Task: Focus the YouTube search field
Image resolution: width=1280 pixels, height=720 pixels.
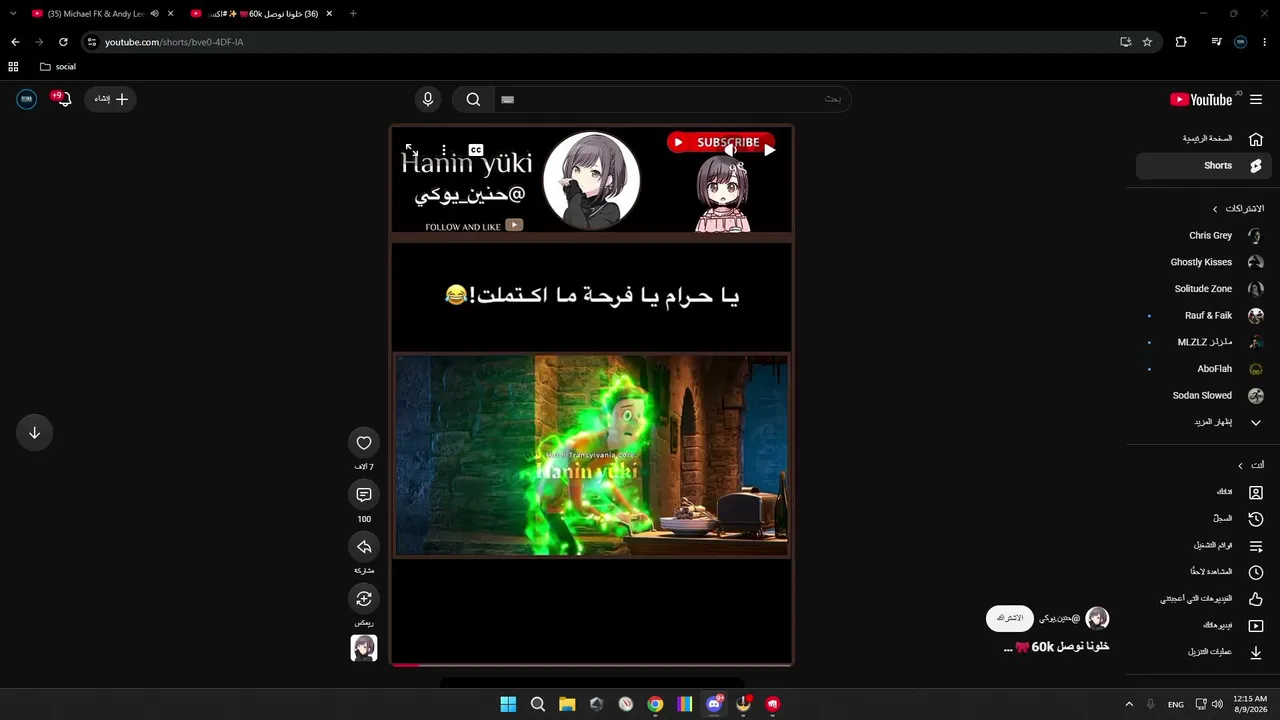Action: point(671,99)
